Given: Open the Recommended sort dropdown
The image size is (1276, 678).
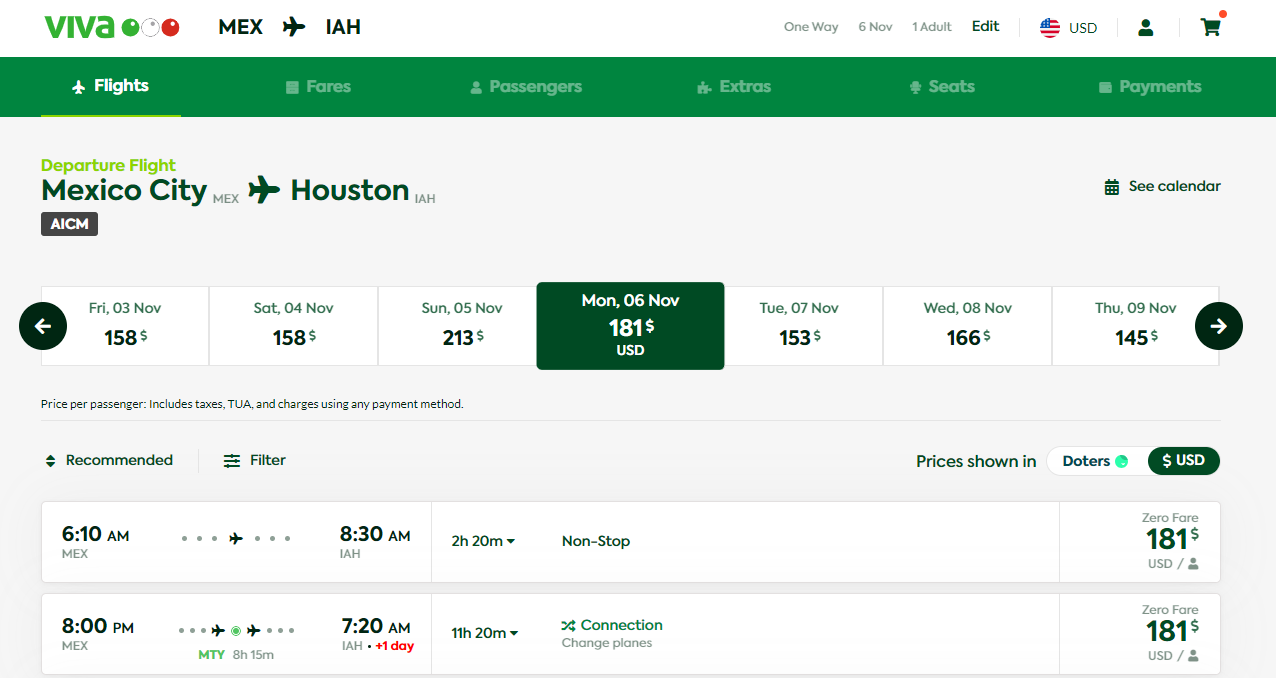Looking at the screenshot, I should coord(109,461).
